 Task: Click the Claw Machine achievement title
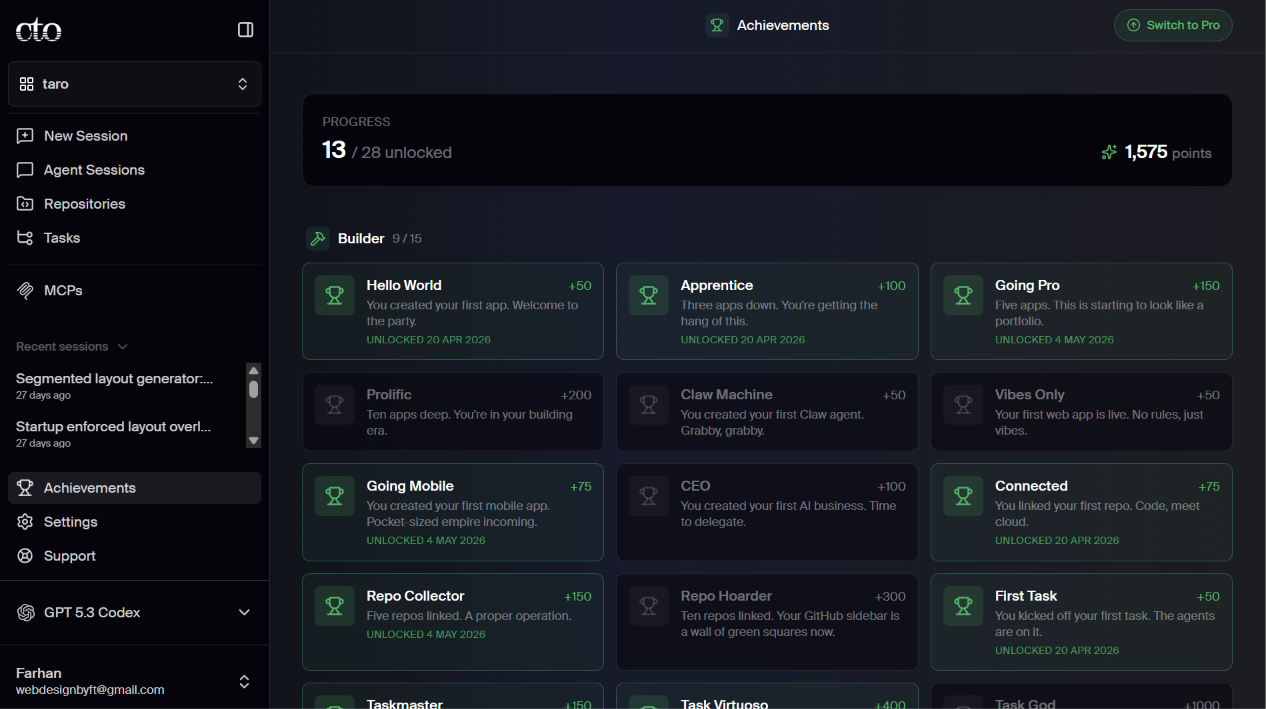[727, 394]
